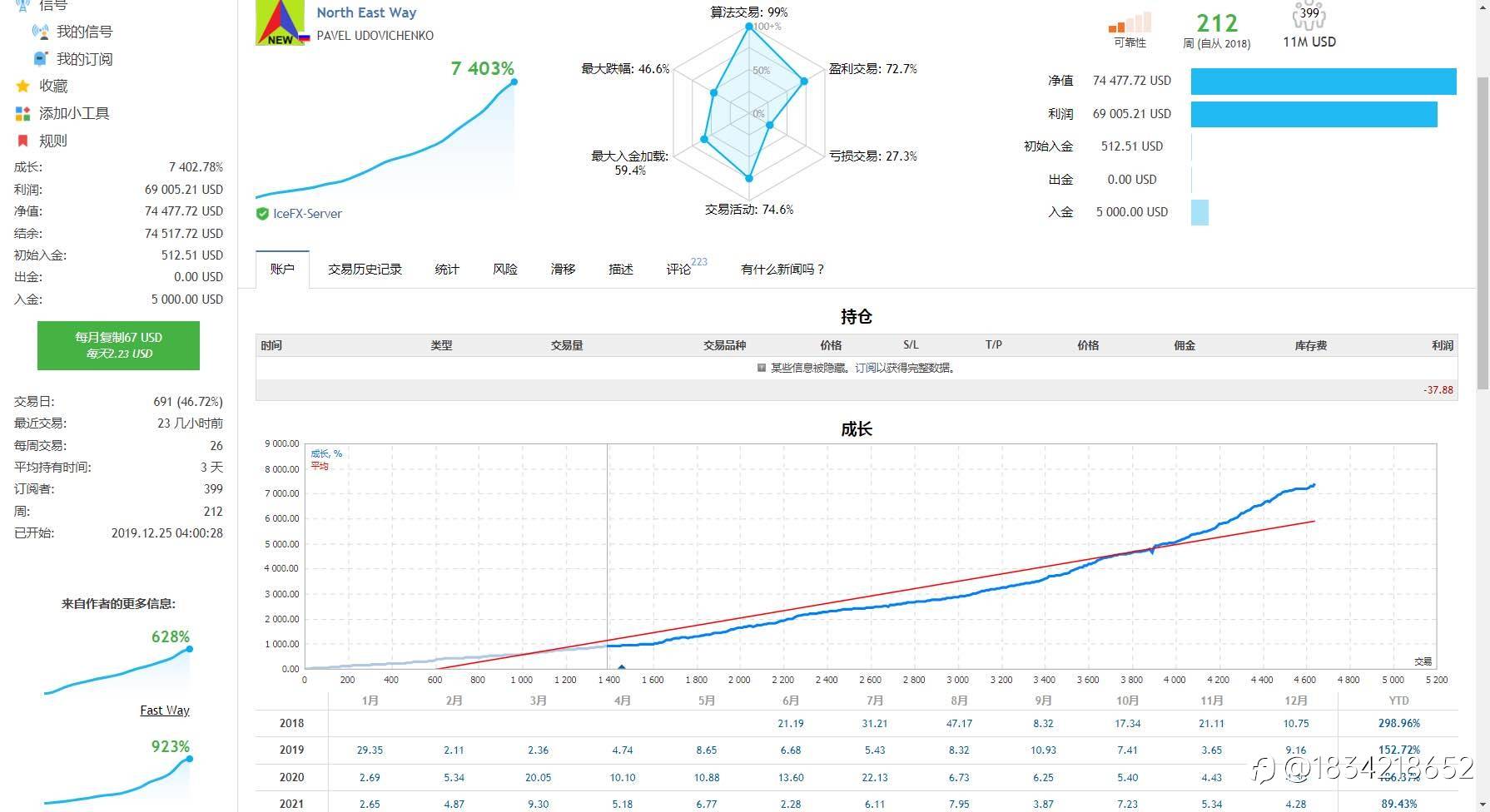Open the 统计 tab

(447, 269)
